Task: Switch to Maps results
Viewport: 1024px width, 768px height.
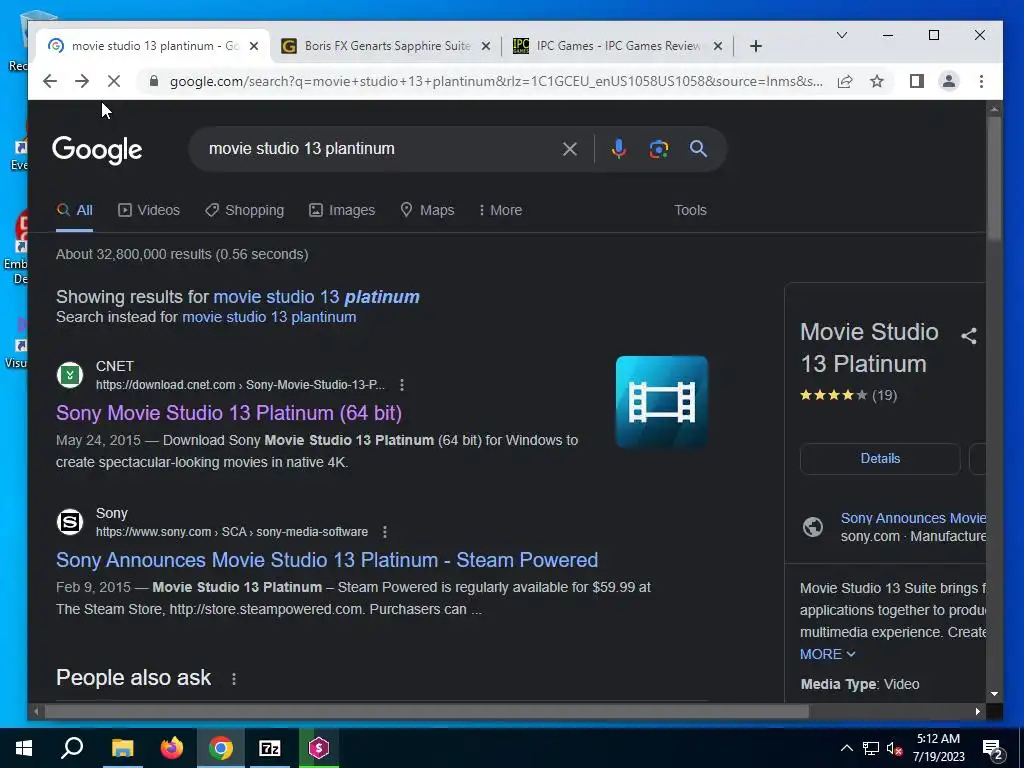Action: click(427, 210)
